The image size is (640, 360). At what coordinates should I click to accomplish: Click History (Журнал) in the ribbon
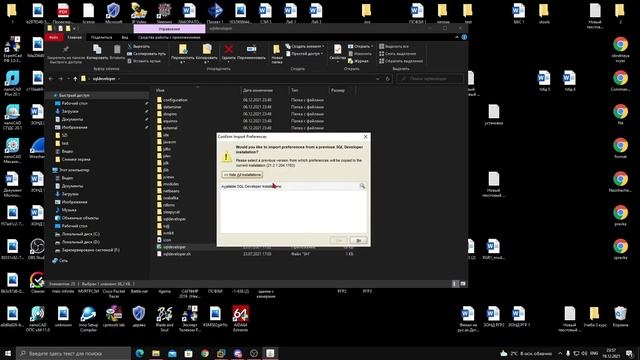pyautogui.click(x=358, y=61)
